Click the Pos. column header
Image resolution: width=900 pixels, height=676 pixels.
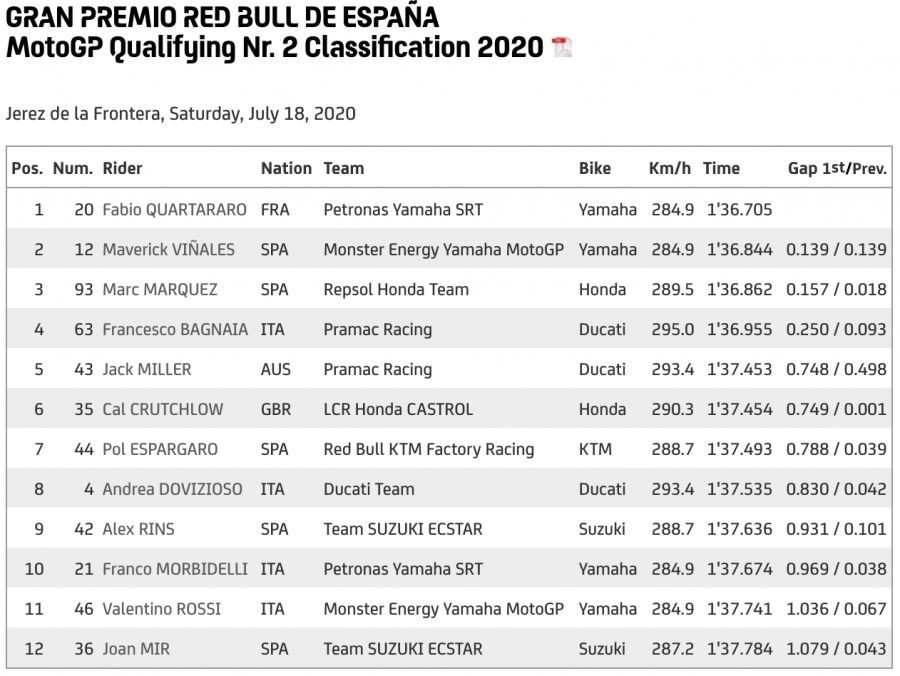(x=27, y=168)
